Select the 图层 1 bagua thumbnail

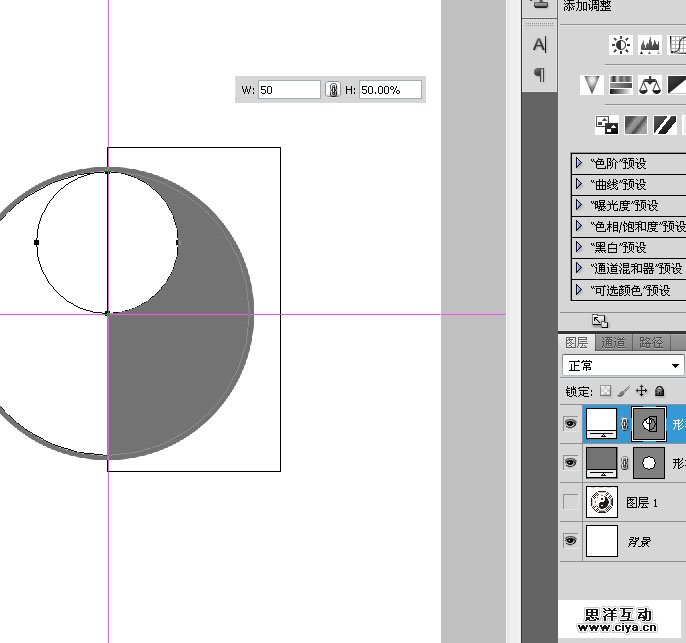[602, 502]
